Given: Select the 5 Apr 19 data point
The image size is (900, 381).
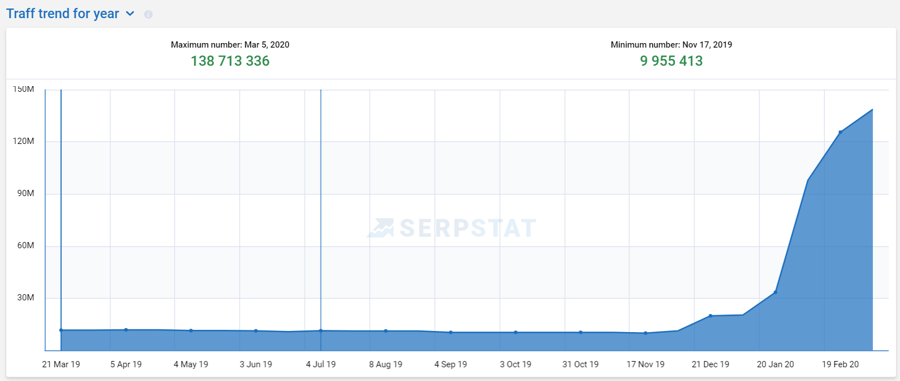Looking at the screenshot, I should pos(126,329).
